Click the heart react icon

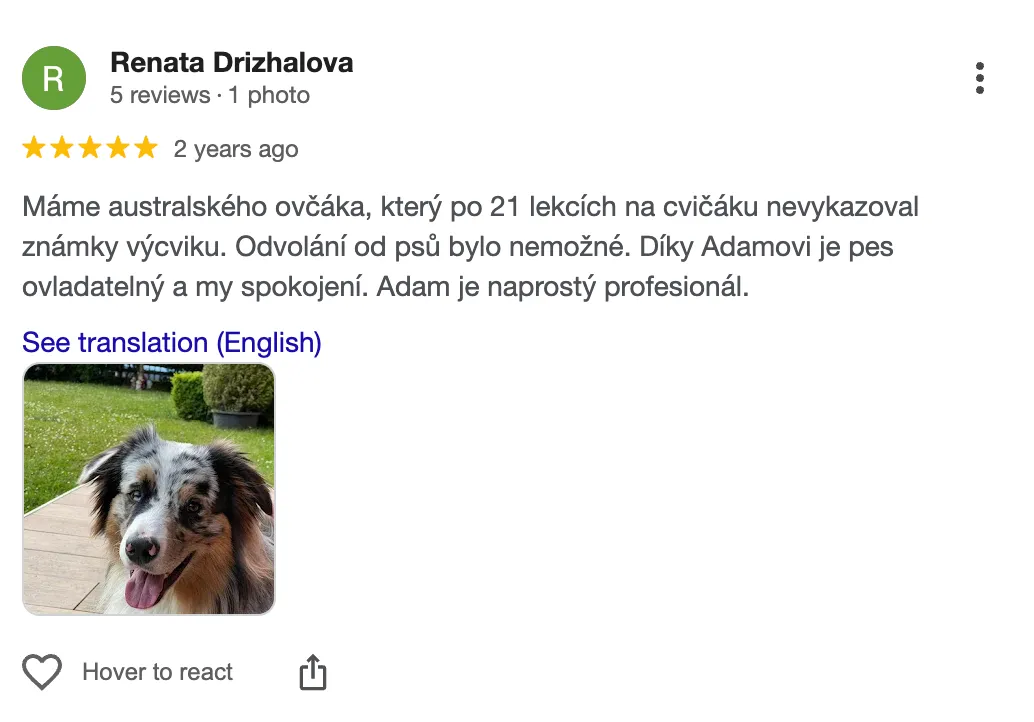(x=42, y=672)
